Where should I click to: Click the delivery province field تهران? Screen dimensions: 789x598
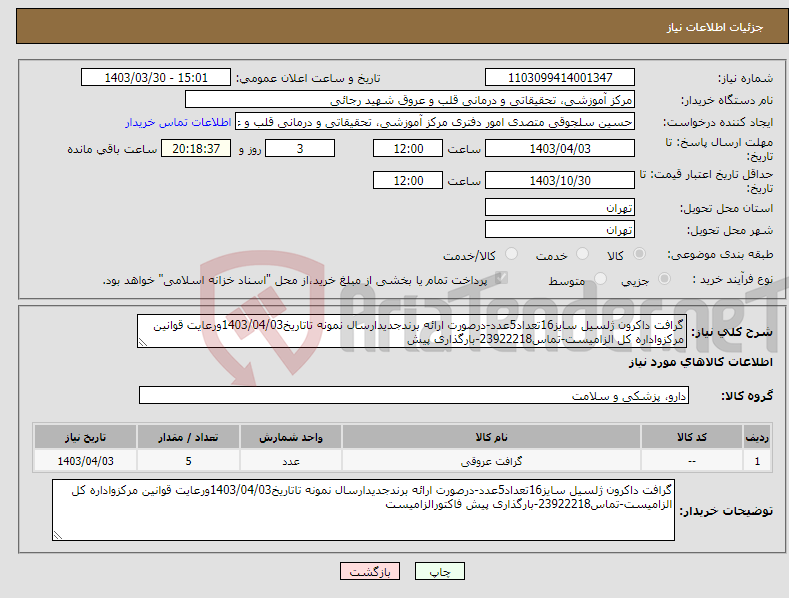[x=560, y=207]
